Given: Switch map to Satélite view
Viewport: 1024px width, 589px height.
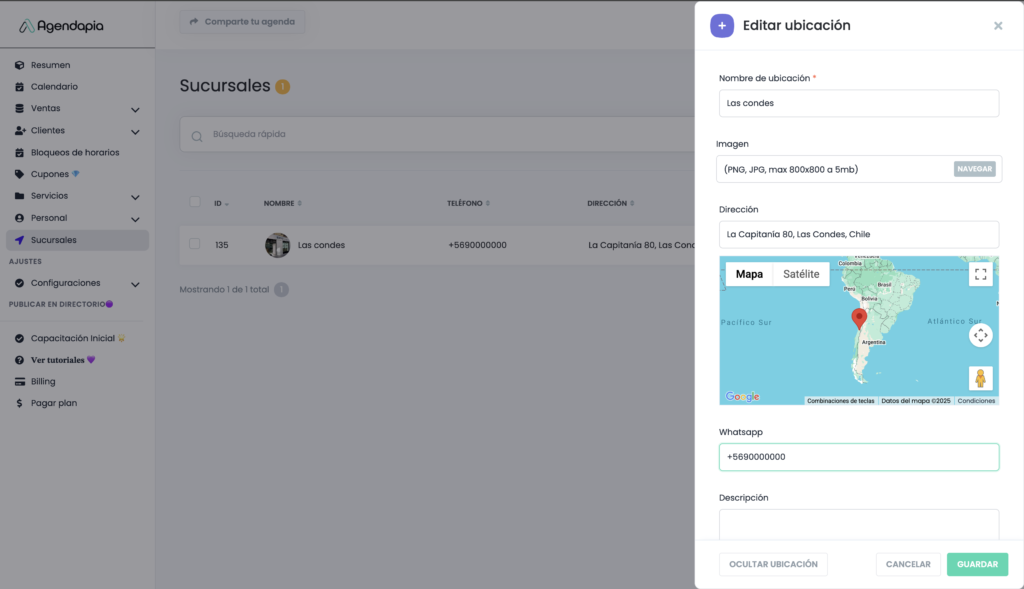Looking at the screenshot, I should 801,274.
